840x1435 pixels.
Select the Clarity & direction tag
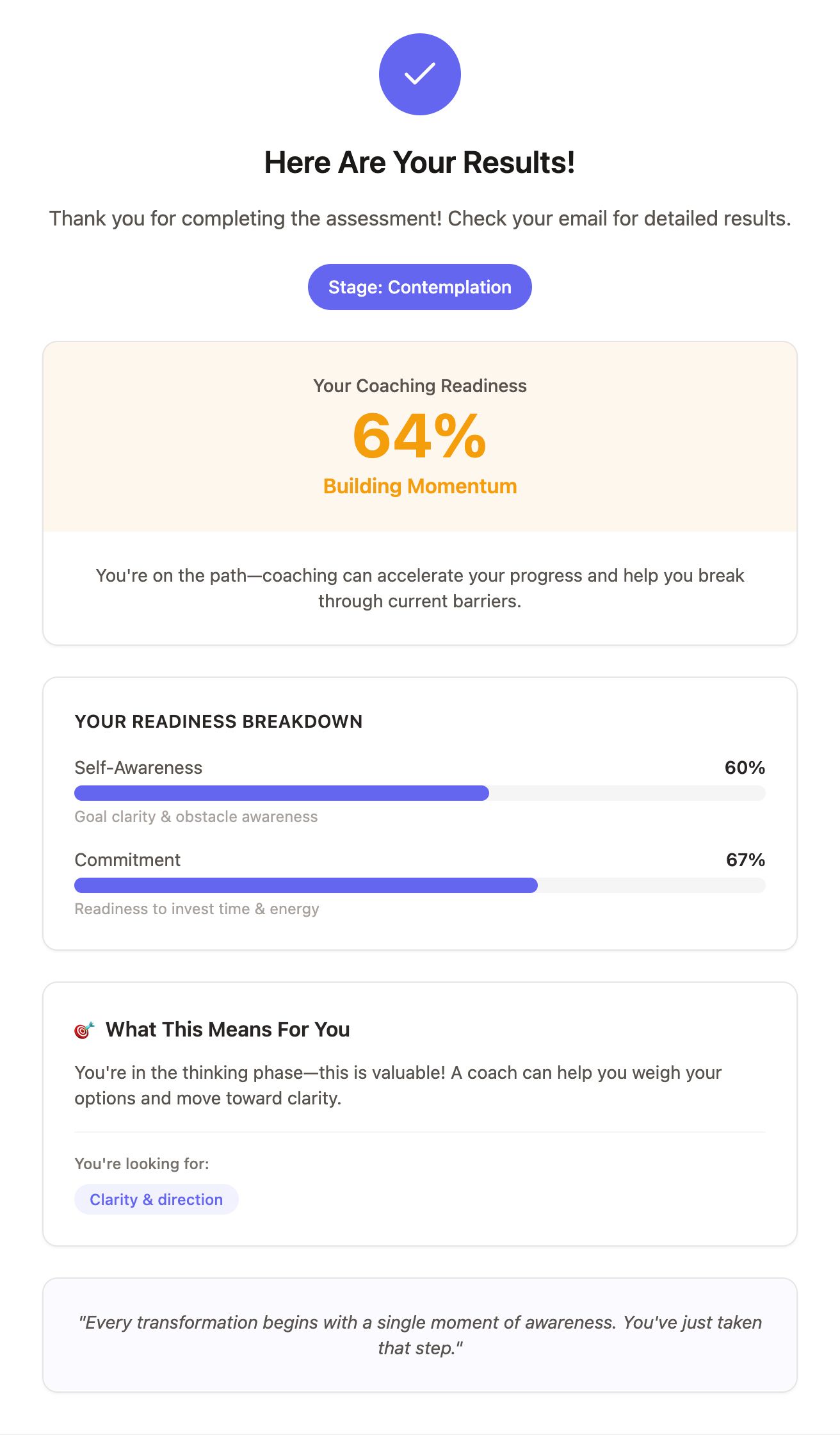156,1199
